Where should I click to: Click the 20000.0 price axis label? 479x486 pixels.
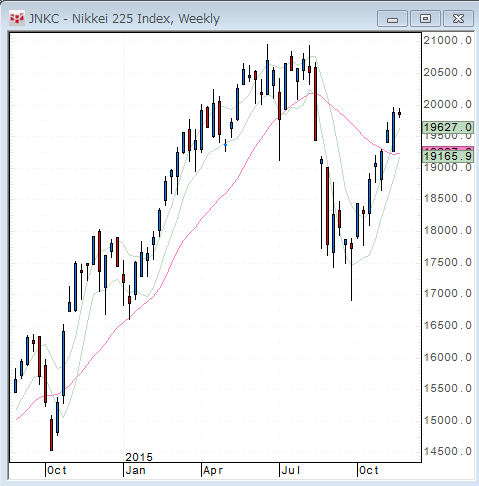447,104
